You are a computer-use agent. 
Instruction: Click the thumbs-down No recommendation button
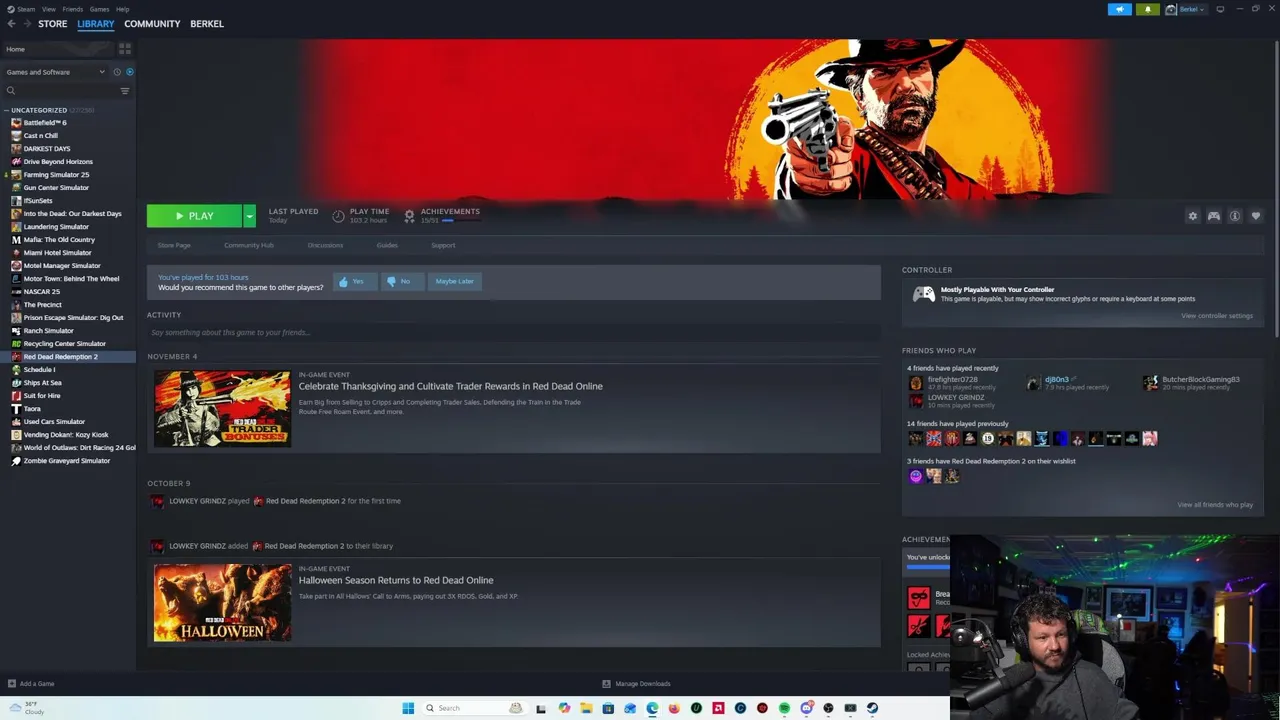(x=402, y=281)
